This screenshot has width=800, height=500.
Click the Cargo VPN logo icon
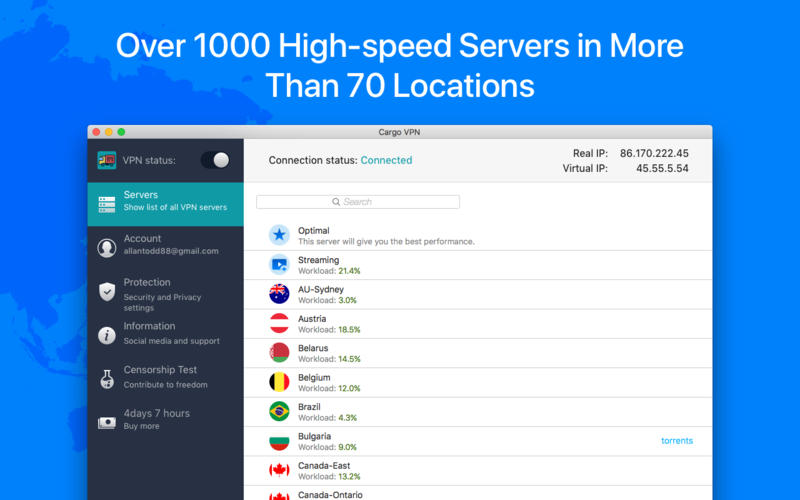click(107, 160)
